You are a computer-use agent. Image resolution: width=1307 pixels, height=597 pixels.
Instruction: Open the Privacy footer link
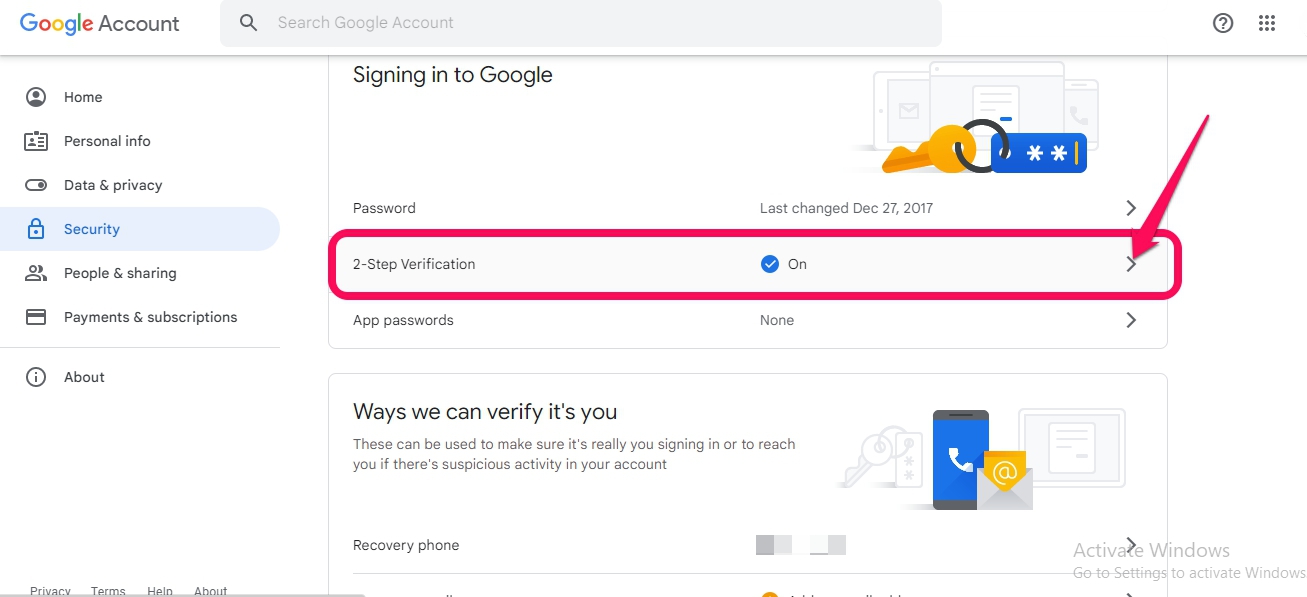[x=50, y=591]
